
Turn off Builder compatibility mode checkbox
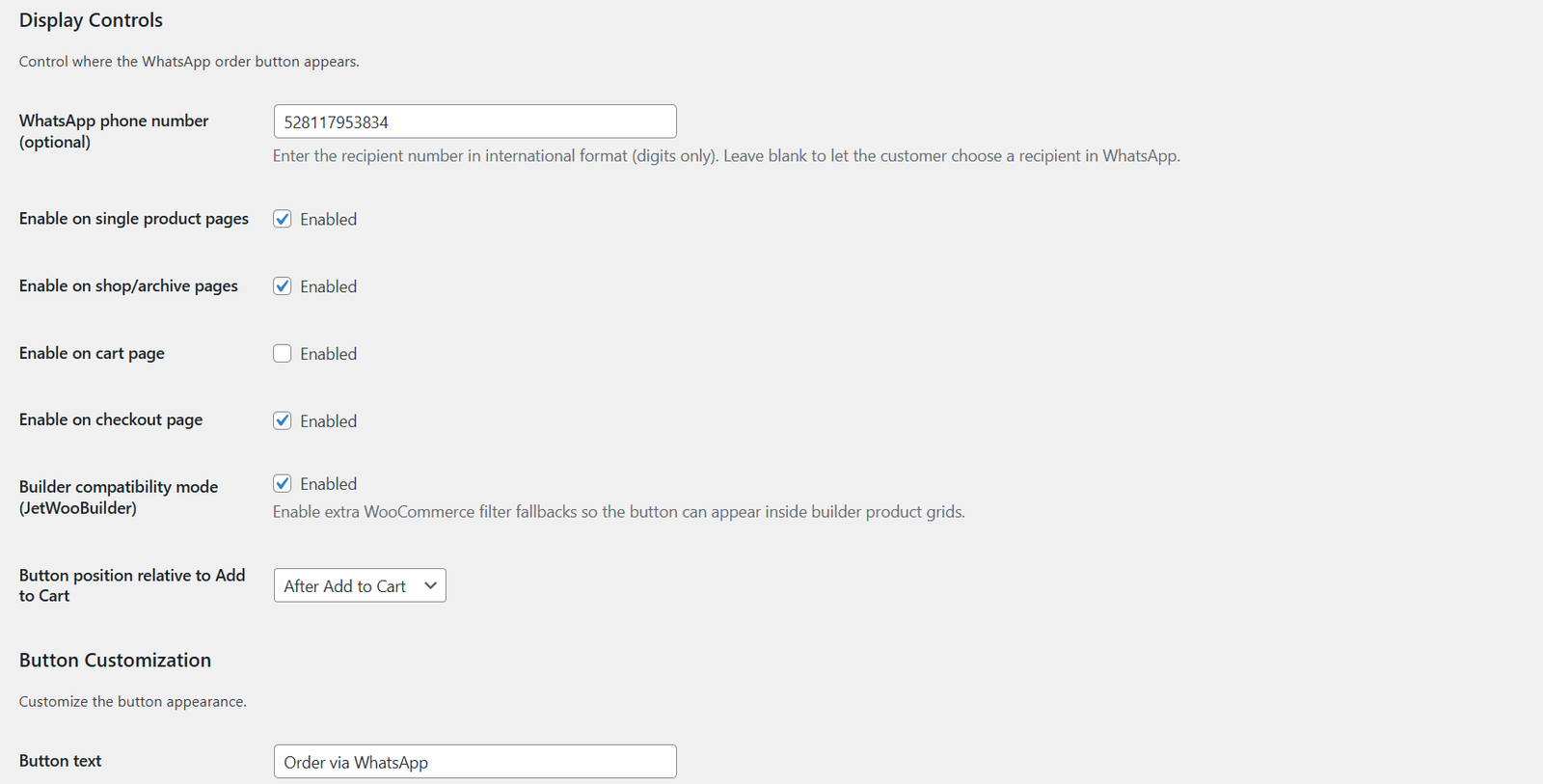click(x=283, y=484)
